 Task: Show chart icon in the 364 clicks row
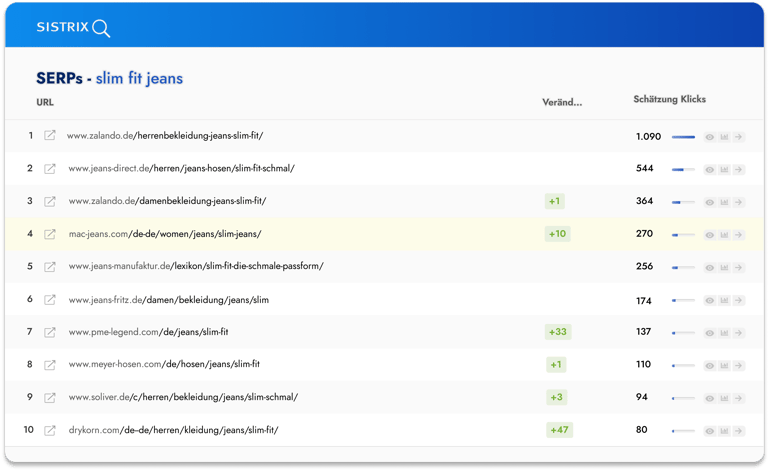coord(724,202)
